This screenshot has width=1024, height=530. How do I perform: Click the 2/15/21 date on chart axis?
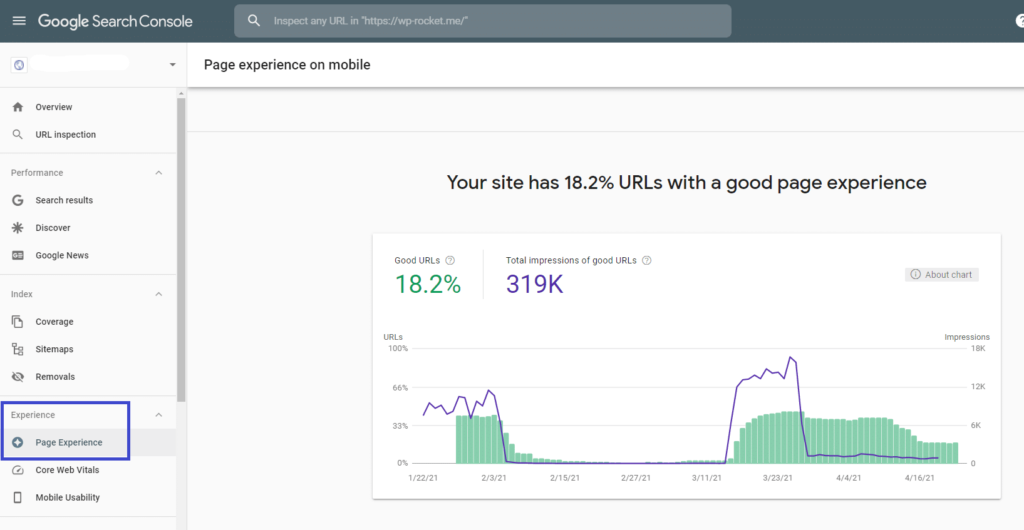[x=565, y=478]
